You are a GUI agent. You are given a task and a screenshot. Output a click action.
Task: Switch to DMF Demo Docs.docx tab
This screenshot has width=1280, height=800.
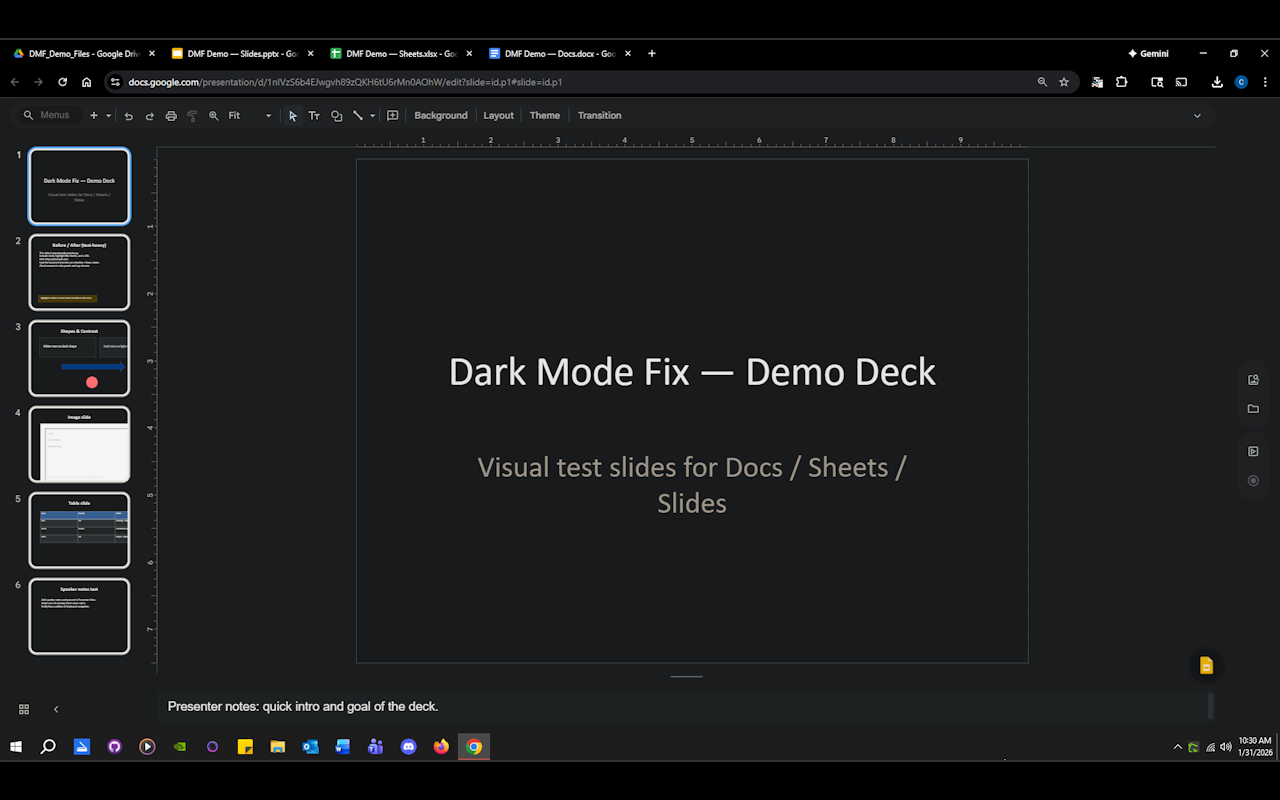[x=559, y=54]
